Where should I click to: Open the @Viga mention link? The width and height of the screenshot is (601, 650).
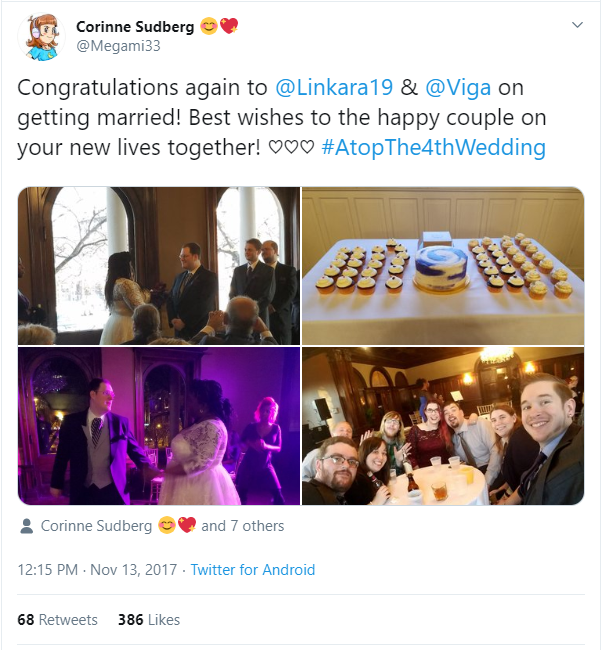(458, 87)
